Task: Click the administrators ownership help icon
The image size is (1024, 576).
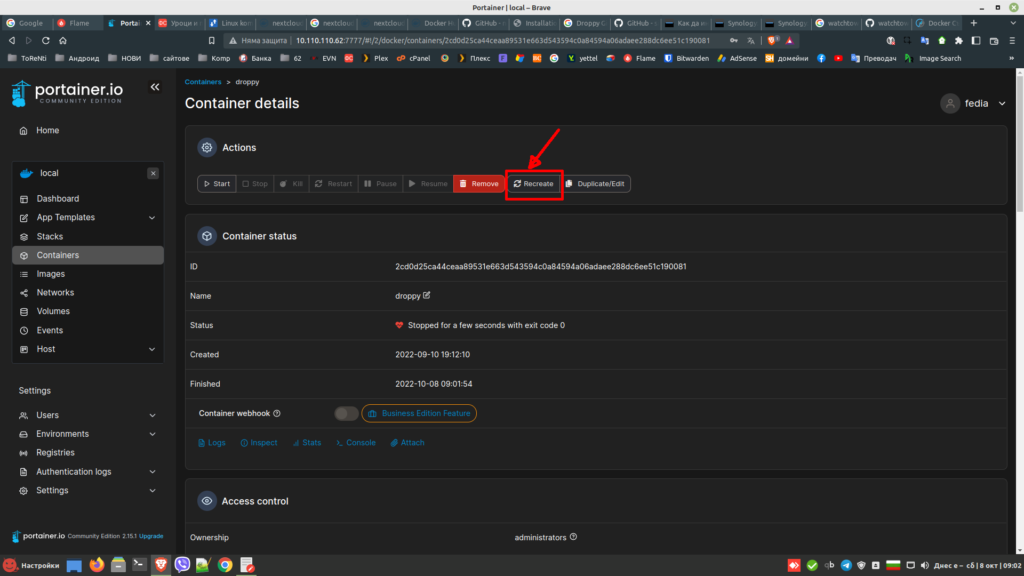Action: pos(573,537)
